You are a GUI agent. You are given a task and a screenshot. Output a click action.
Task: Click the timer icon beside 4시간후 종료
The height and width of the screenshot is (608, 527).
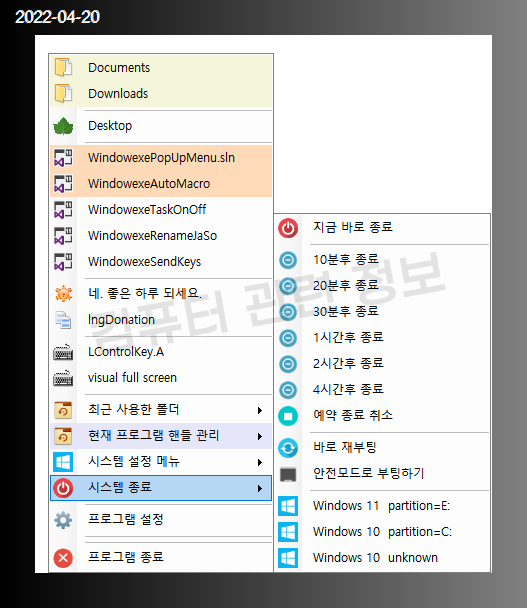point(288,390)
